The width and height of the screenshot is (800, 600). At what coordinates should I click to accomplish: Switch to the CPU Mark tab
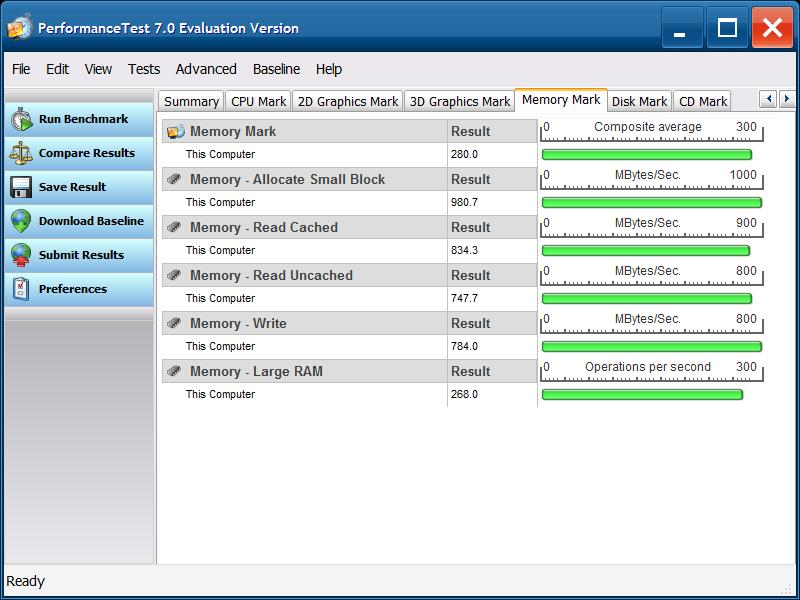pos(258,102)
